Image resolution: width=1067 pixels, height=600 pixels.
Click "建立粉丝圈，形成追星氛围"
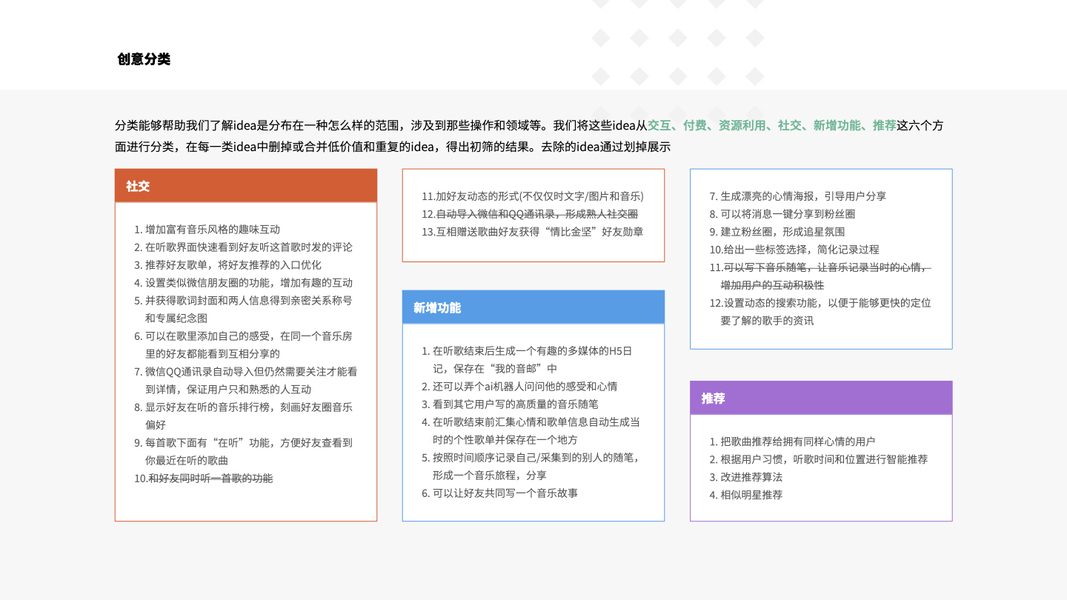[776, 231]
